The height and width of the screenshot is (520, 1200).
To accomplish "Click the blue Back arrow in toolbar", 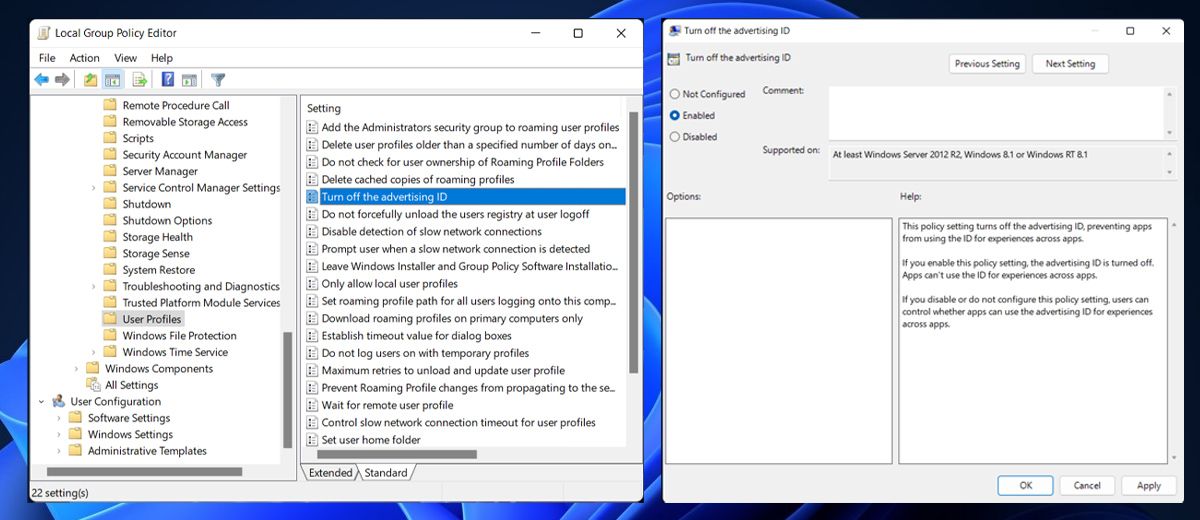I will (41, 80).
